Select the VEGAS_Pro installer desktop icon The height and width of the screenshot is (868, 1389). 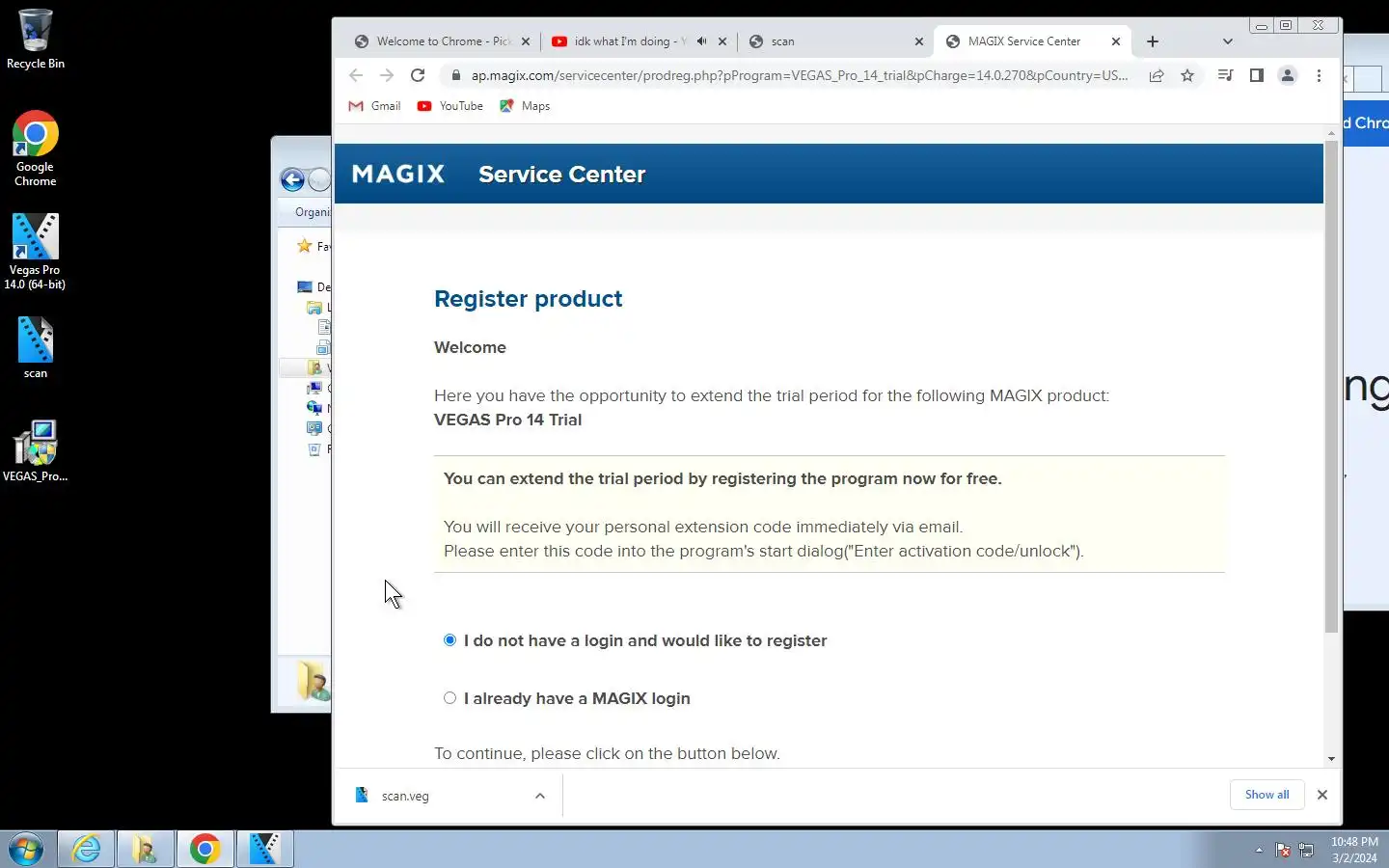pos(35,450)
